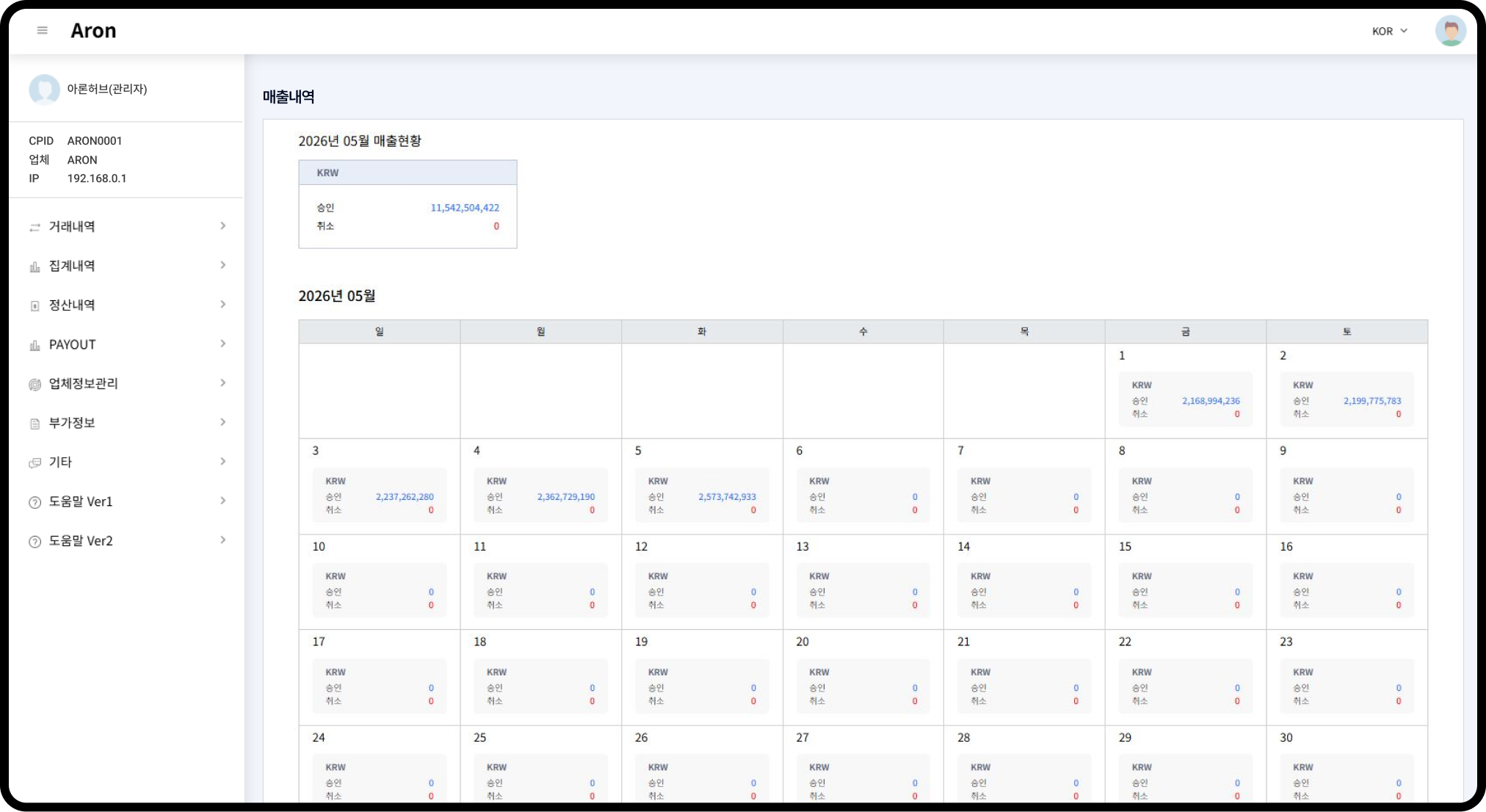The image size is (1486, 812).
Task: Click calendar day number 15
Action: click(1125, 547)
